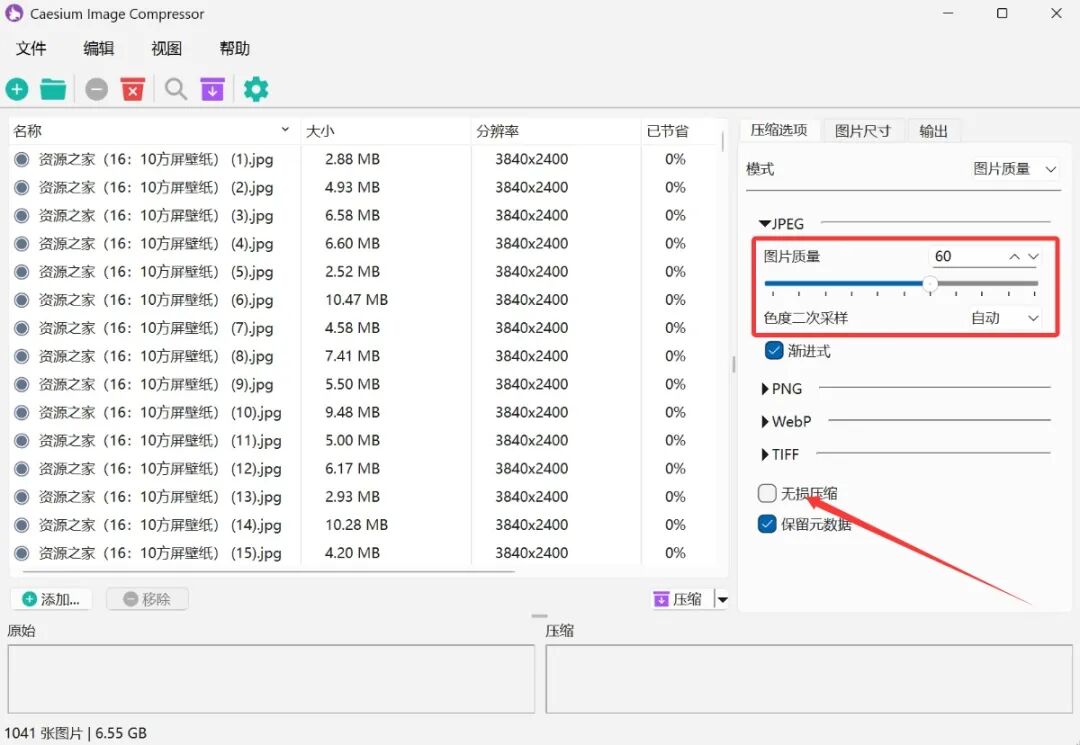Click the red clear list toolbar icon

click(133, 90)
